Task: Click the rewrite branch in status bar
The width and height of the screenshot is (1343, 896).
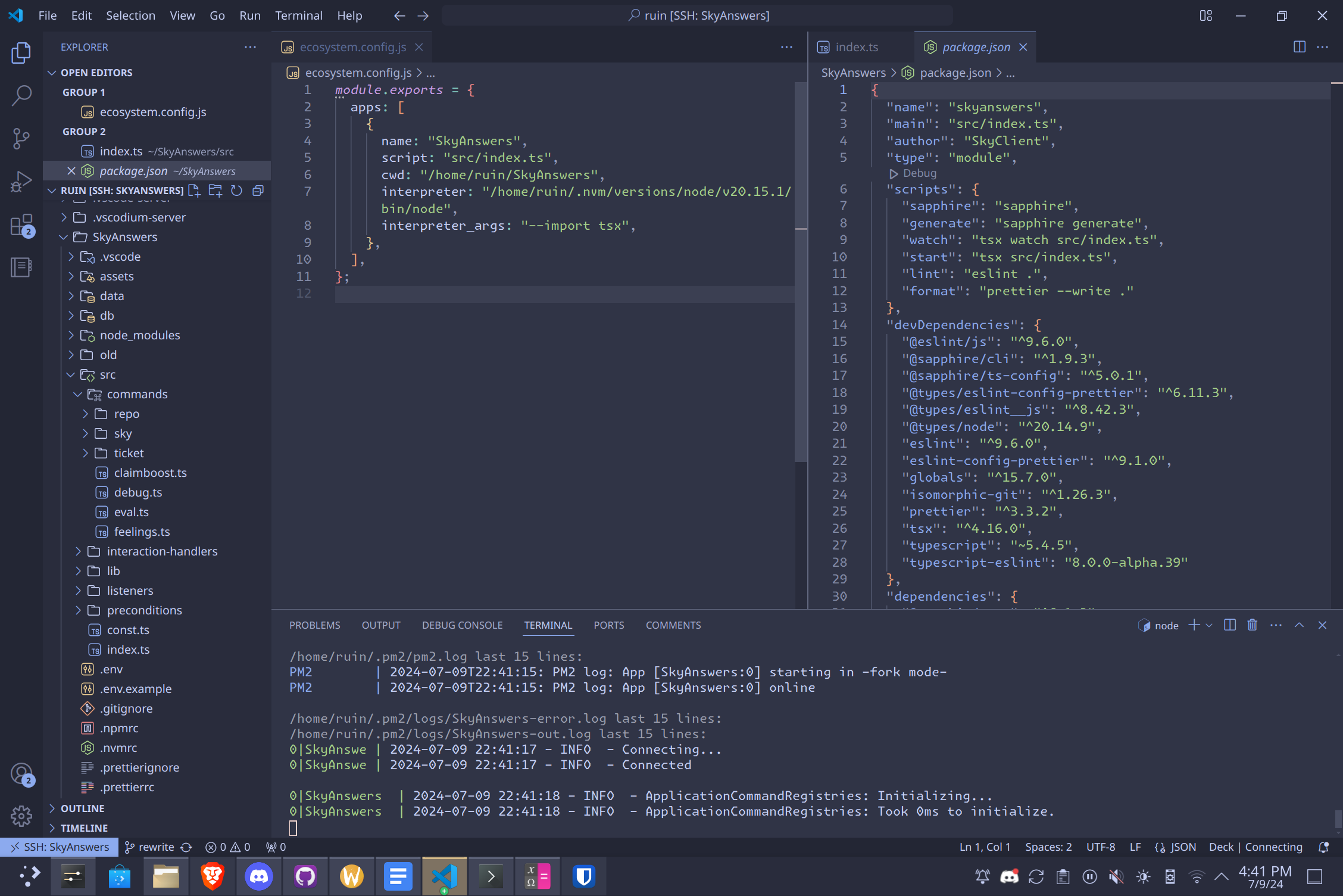Action: 150,847
